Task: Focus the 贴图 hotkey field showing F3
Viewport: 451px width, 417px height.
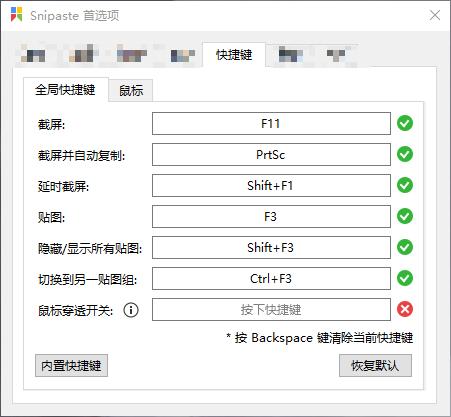Action: 271,217
